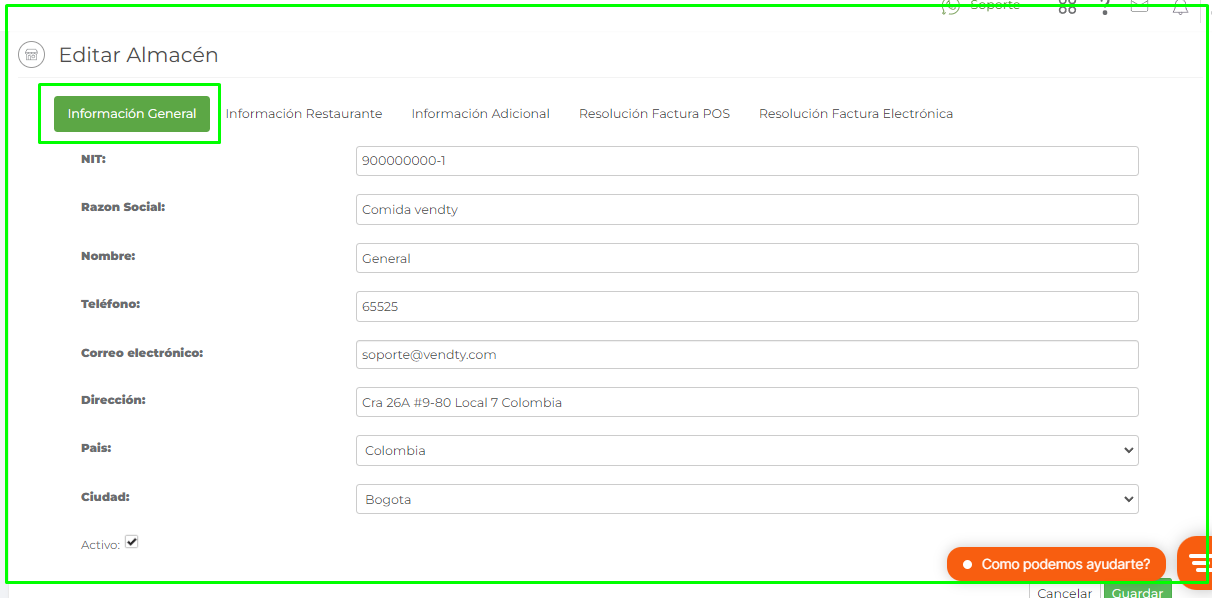The height and width of the screenshot is (598, 1212).
Task: Click the Cancelar button
Action: 1064,591
